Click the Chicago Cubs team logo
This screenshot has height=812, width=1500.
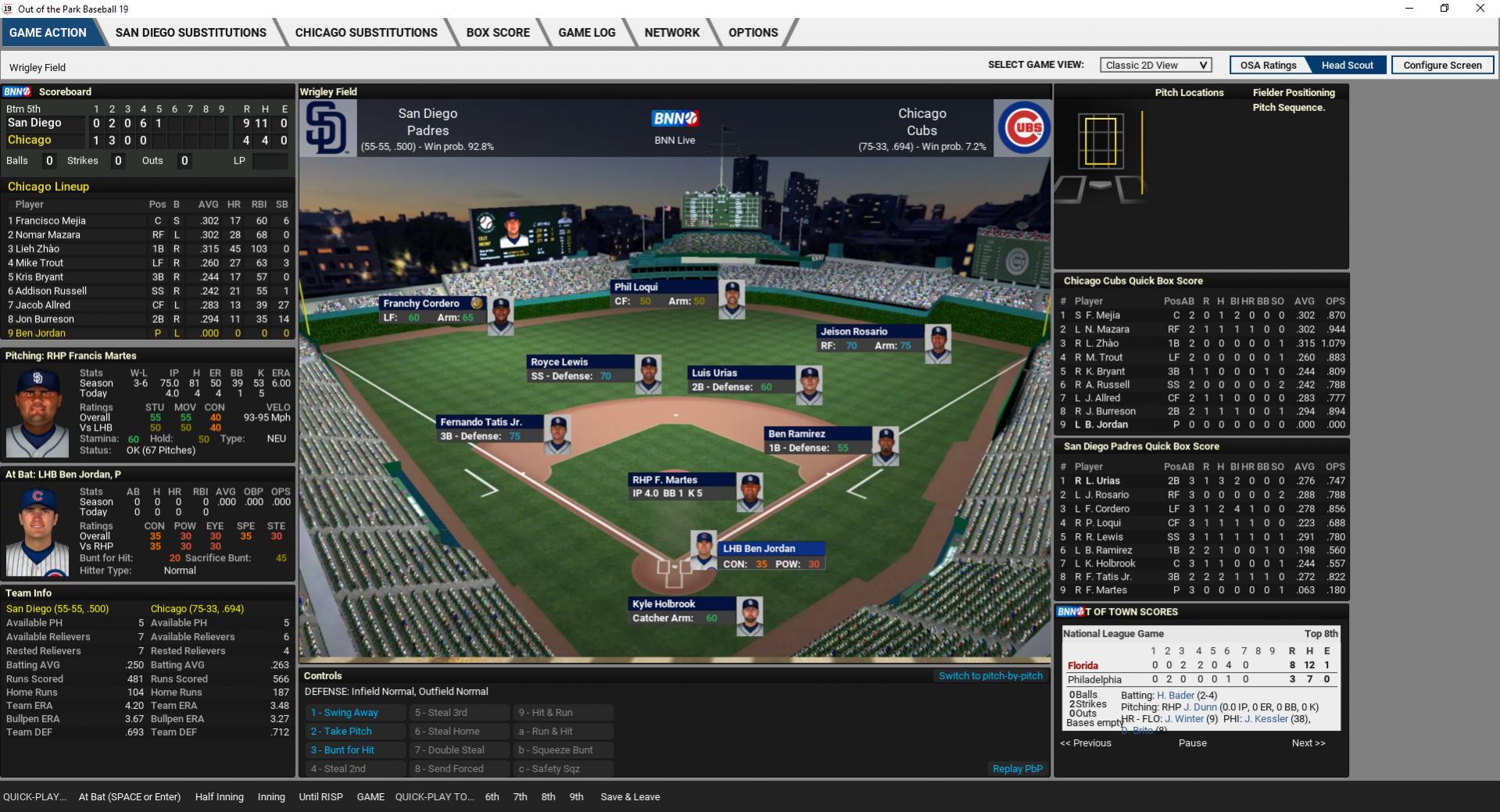tap(1022, 128)
